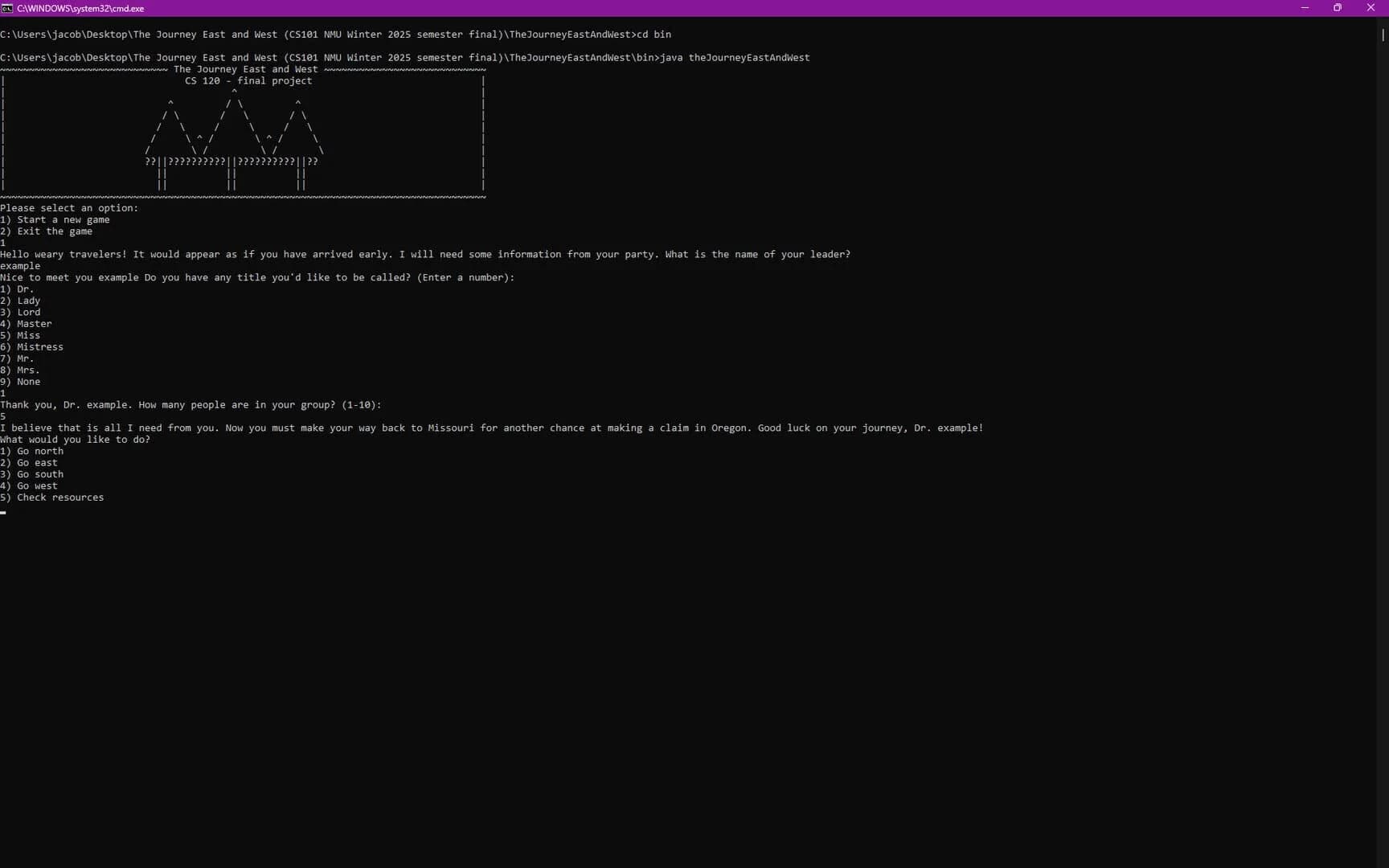Restore down the cmd.exe window
Image resolution: width=1389 pixels, height=868 pixels.
pyautogui.click(x=1338, y=8)
